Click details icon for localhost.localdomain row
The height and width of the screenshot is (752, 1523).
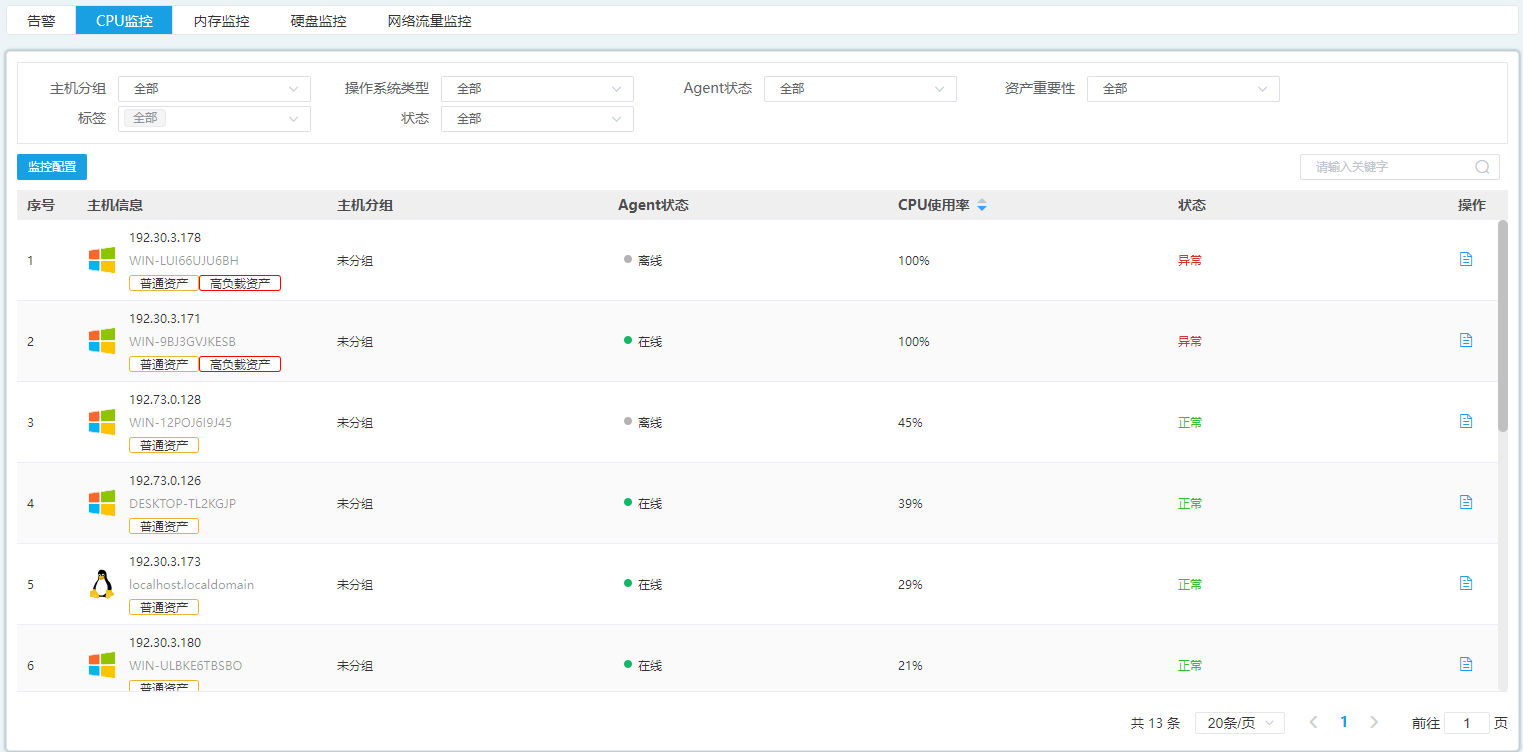pos(1466,583)
